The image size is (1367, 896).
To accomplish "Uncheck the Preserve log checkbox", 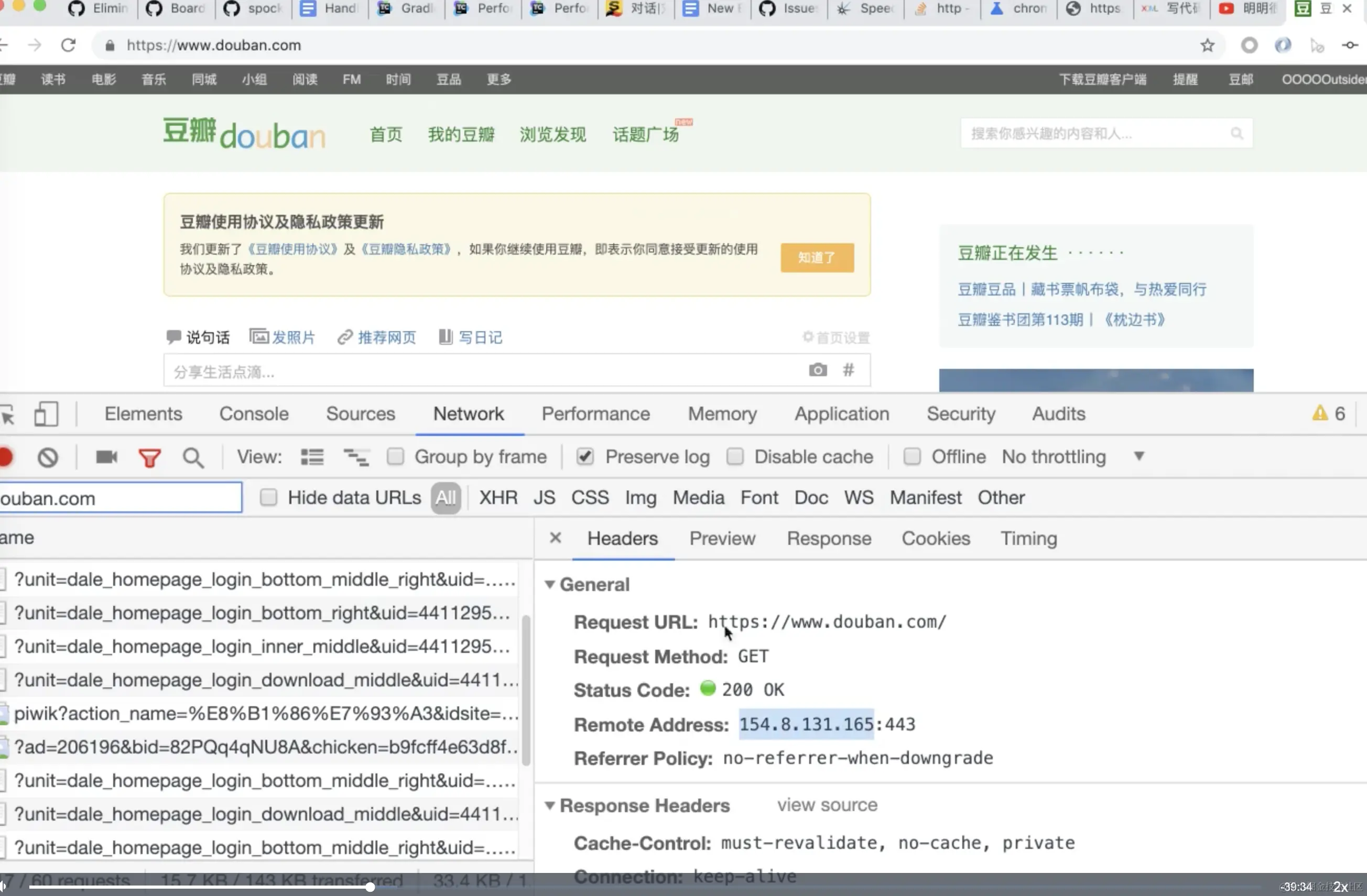I will pyautogui.click(x=585, y=457).
